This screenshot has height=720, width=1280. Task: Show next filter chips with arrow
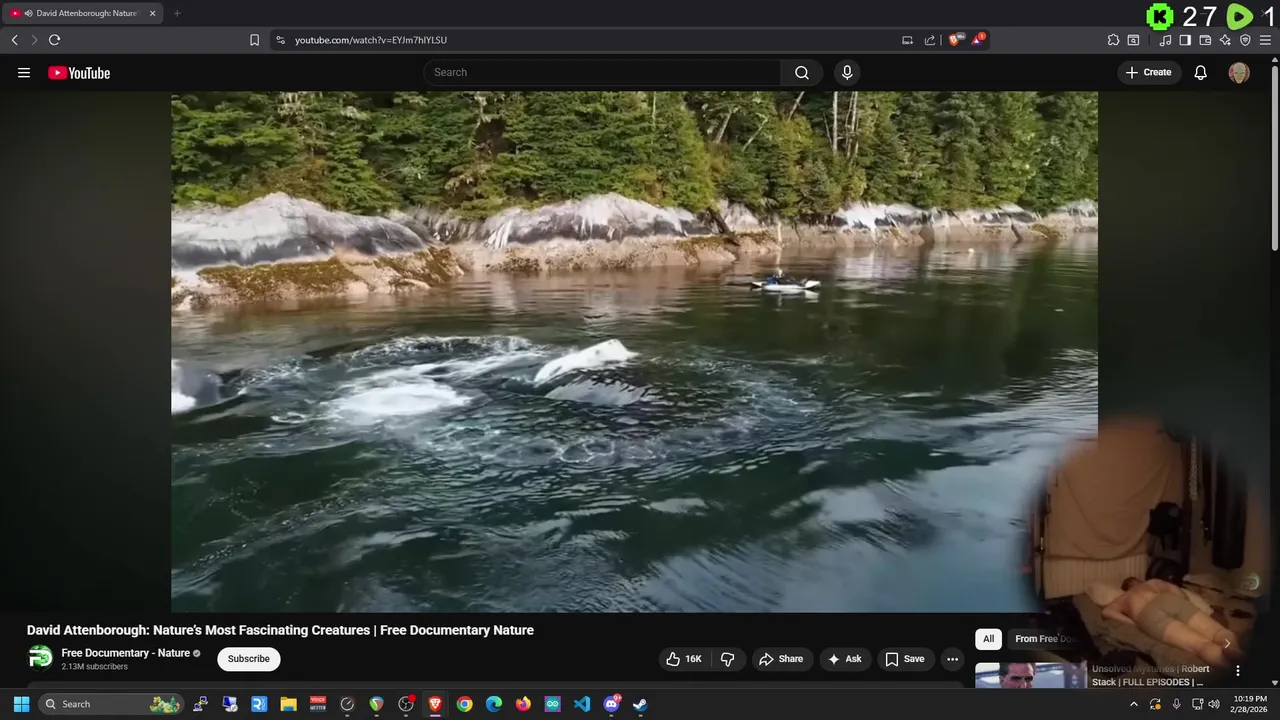[x=1227, y=643]
